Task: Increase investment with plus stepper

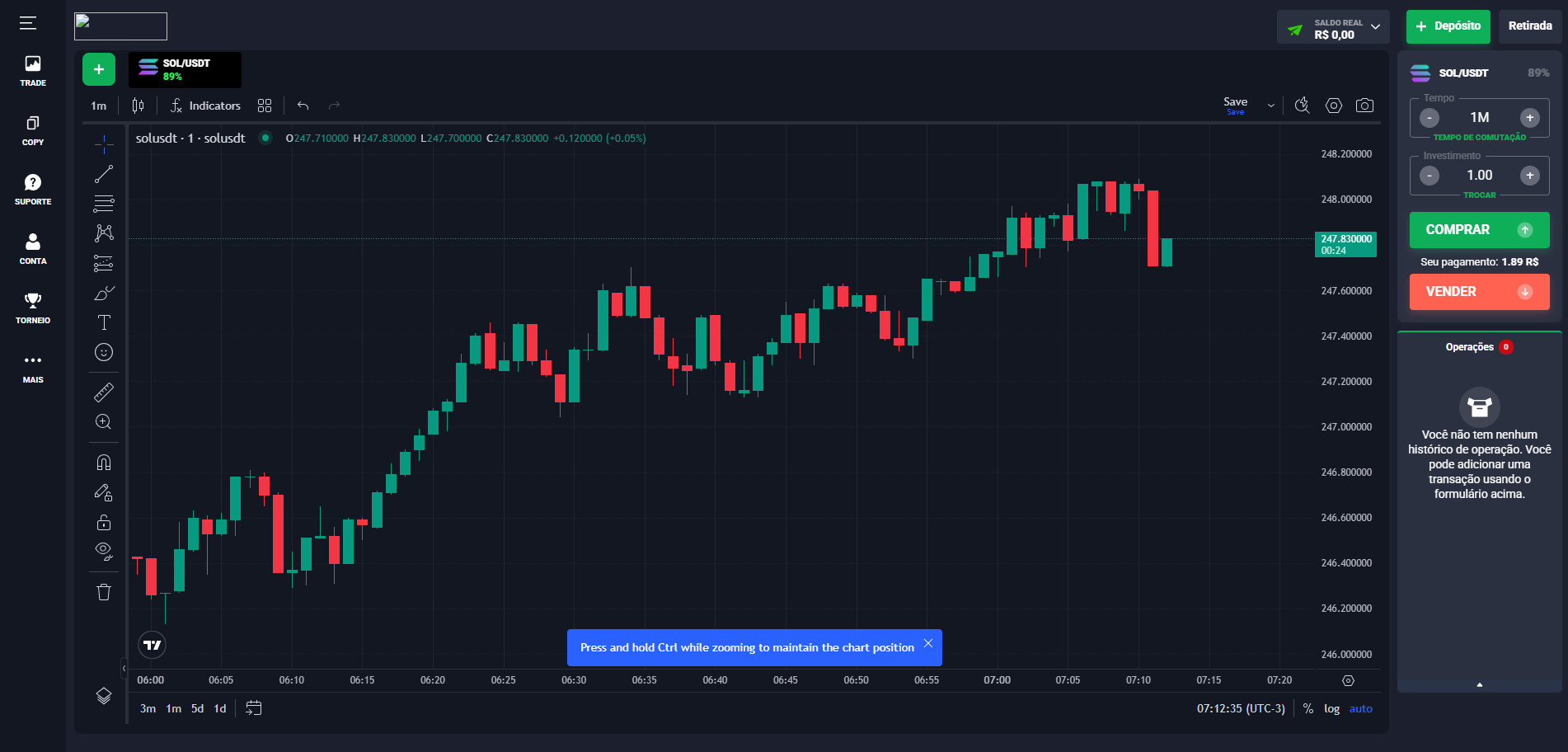Action: pos(1530,175)
